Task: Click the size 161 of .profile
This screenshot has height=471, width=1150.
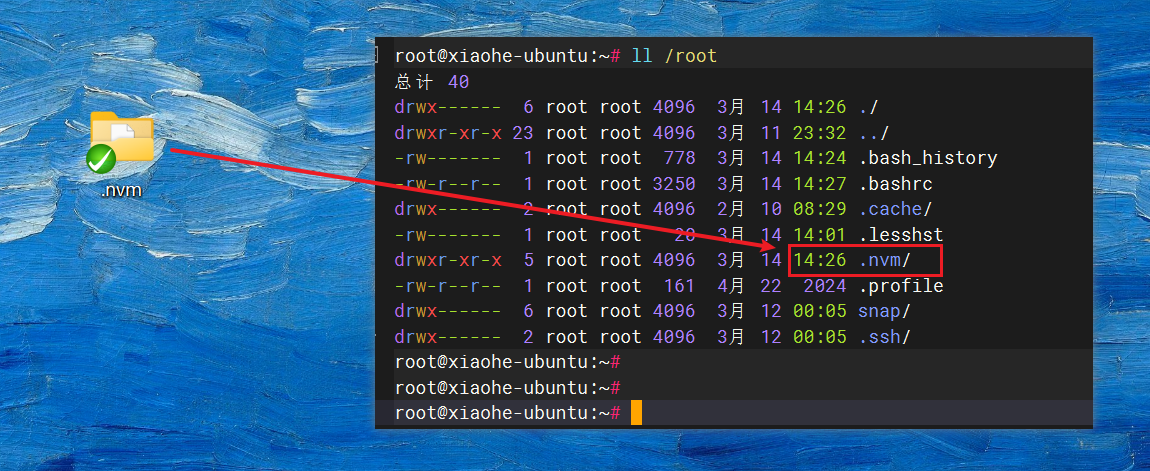Action: (679, 286)
